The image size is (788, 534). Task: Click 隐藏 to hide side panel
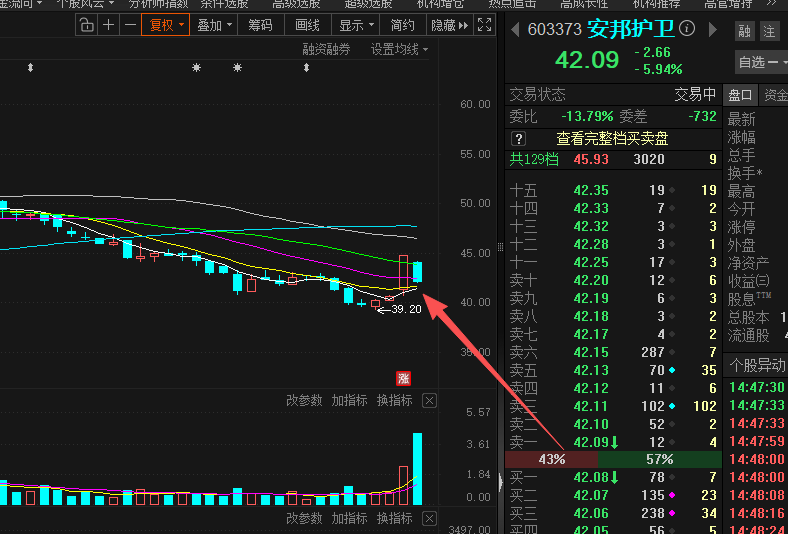tap(449, 25)
